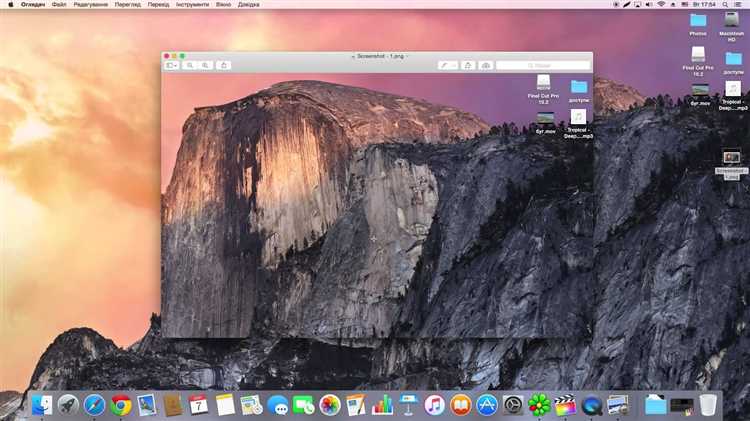Open the Інструменти menu

tap(192, 4)
